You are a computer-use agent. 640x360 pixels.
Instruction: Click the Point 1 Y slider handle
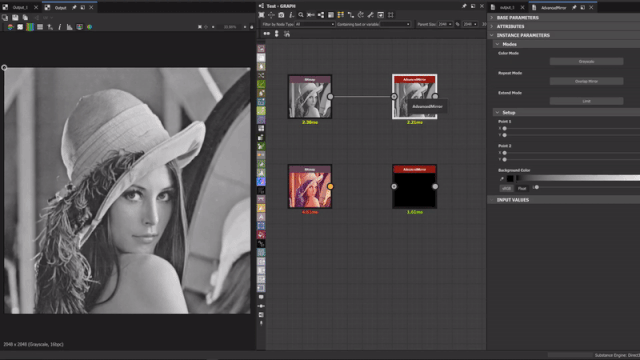click(x=504, y=135)
